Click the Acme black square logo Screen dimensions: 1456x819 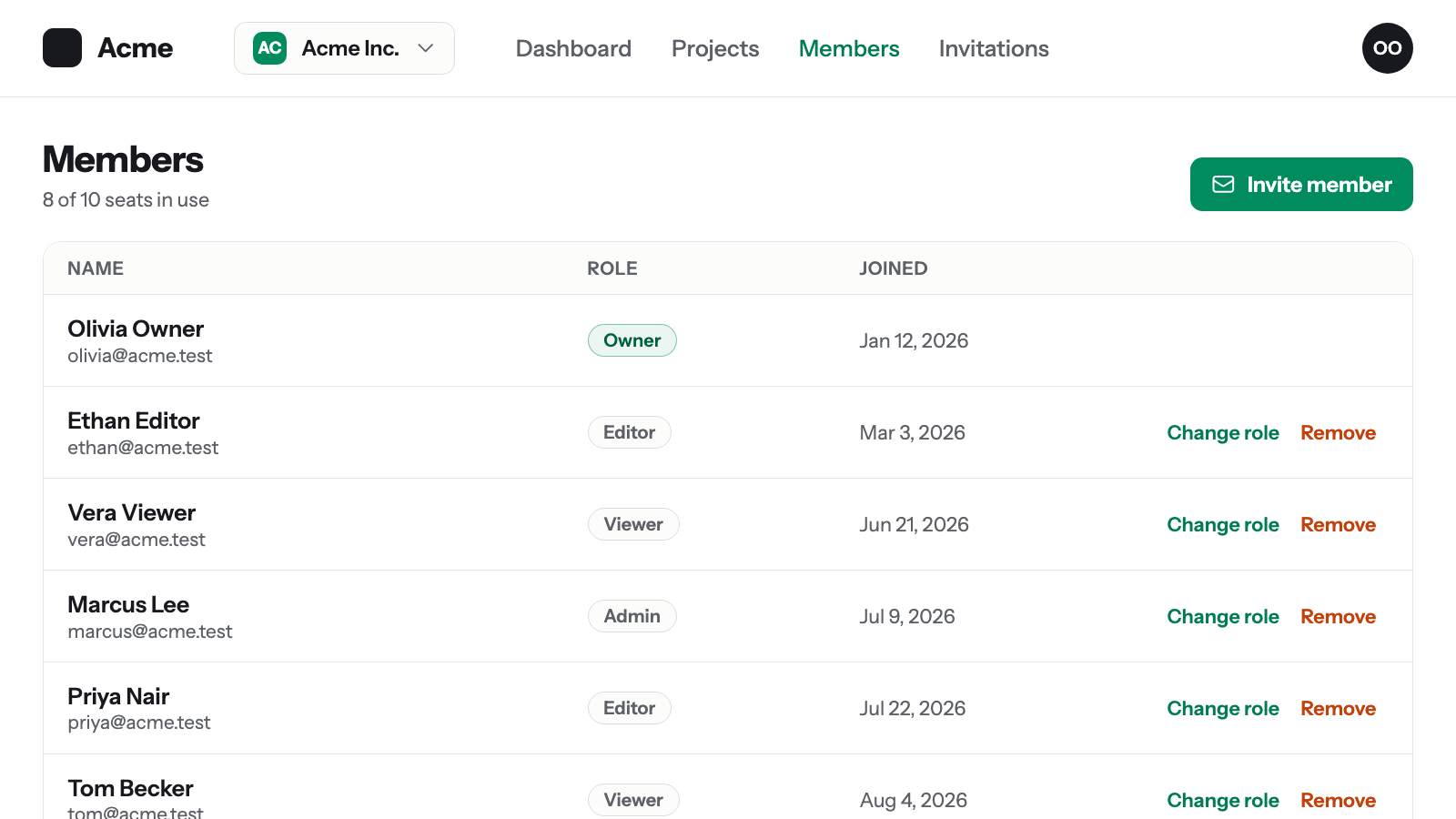(62, 48)
